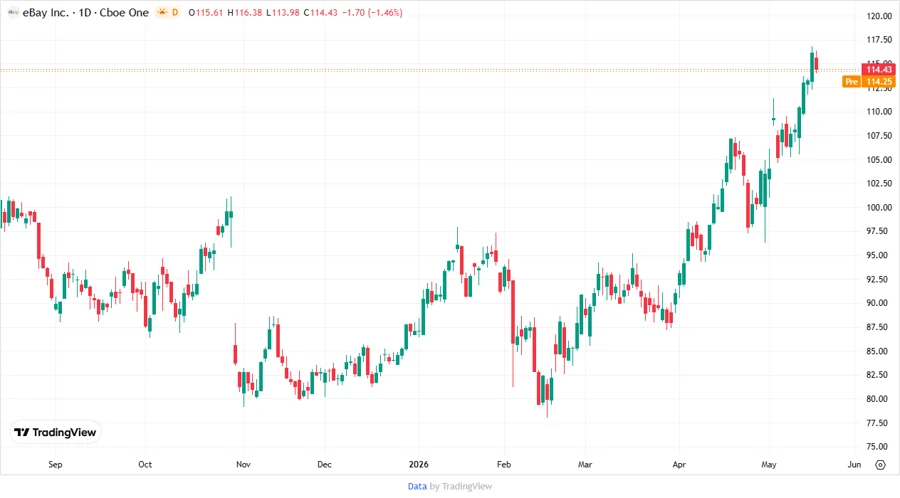This screenshot has height=498, width=900.
Task: Click the 90.00 price axis label
Action: click(x=879, y=302)
